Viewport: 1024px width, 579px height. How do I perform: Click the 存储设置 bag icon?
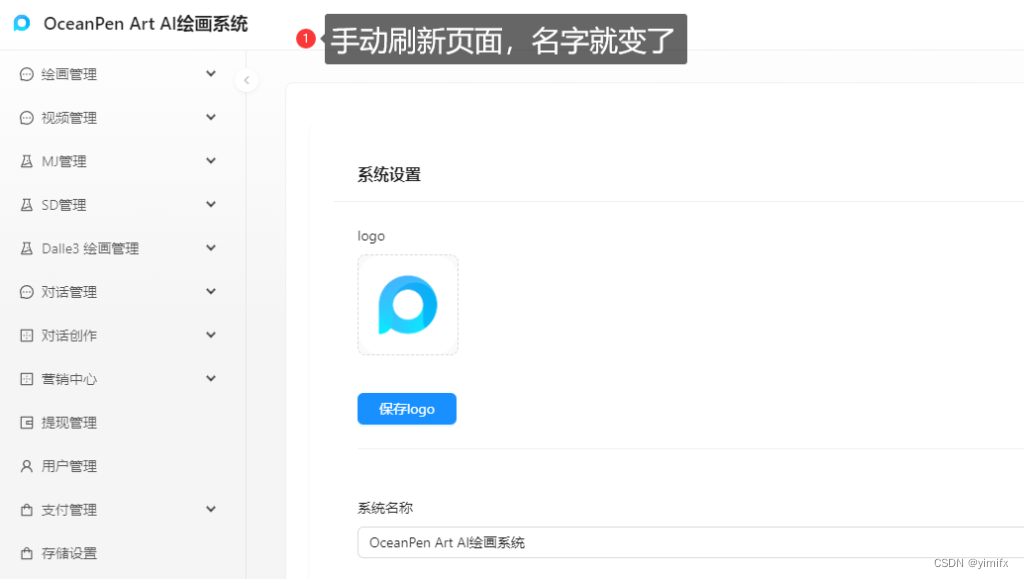tap(26, 554)
